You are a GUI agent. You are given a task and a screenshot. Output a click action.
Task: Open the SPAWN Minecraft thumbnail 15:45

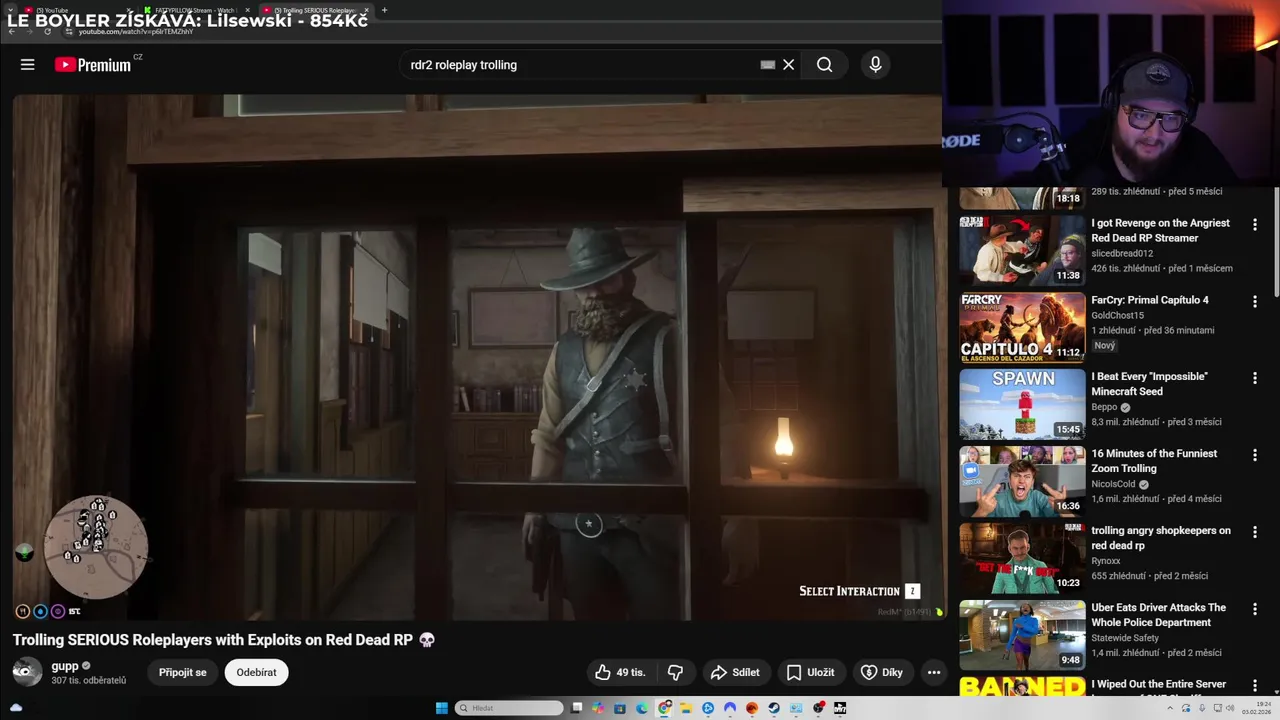(1022, 404)
